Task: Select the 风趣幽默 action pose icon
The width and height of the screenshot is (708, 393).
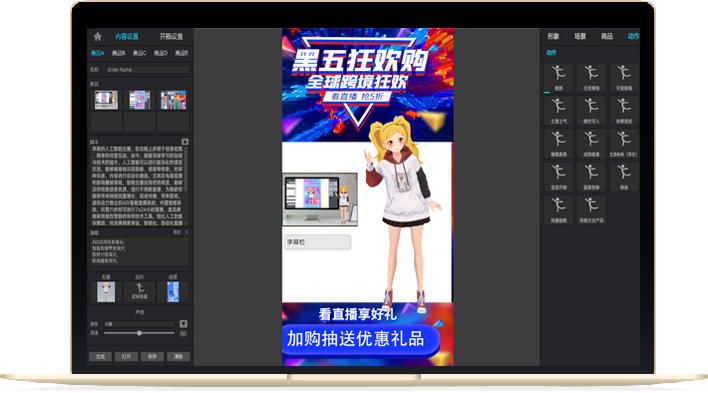Action: 559,209
